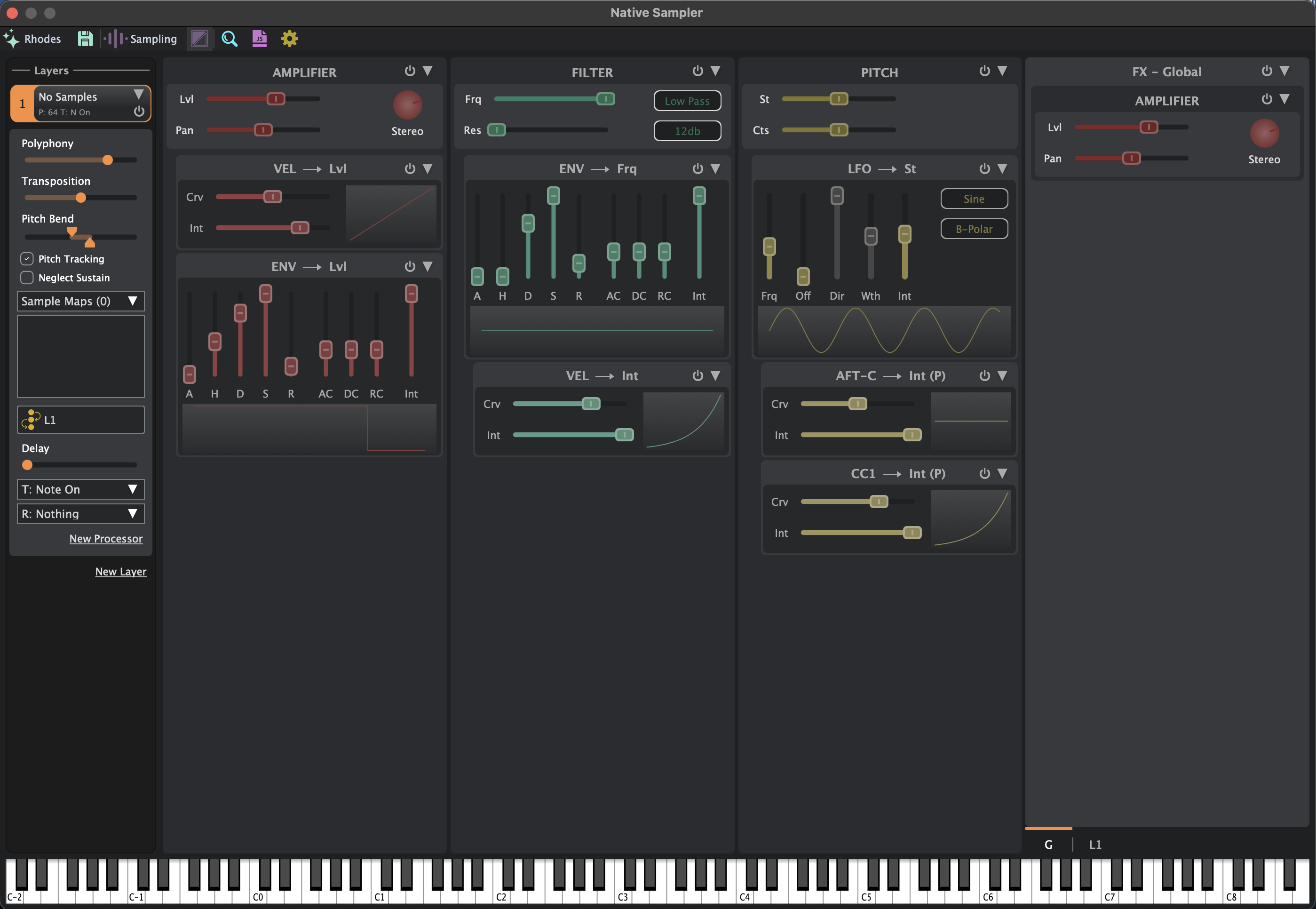This screenshot has height=909, width=1316.
Task: Open the JS script file icon
Action: pos(260,39)
